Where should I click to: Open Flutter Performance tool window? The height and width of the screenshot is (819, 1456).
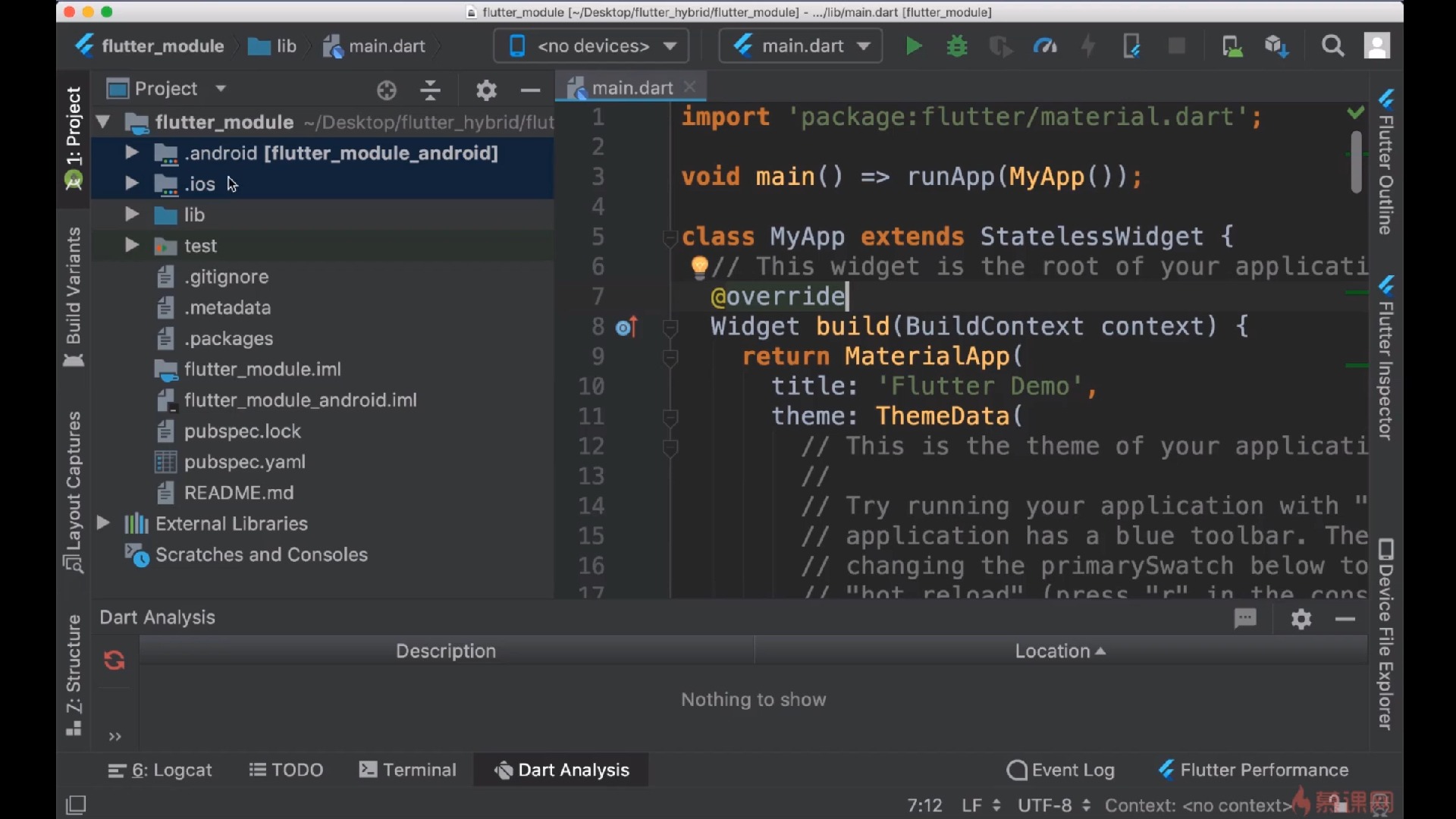pyautogui.click(x=1253, y=770)
